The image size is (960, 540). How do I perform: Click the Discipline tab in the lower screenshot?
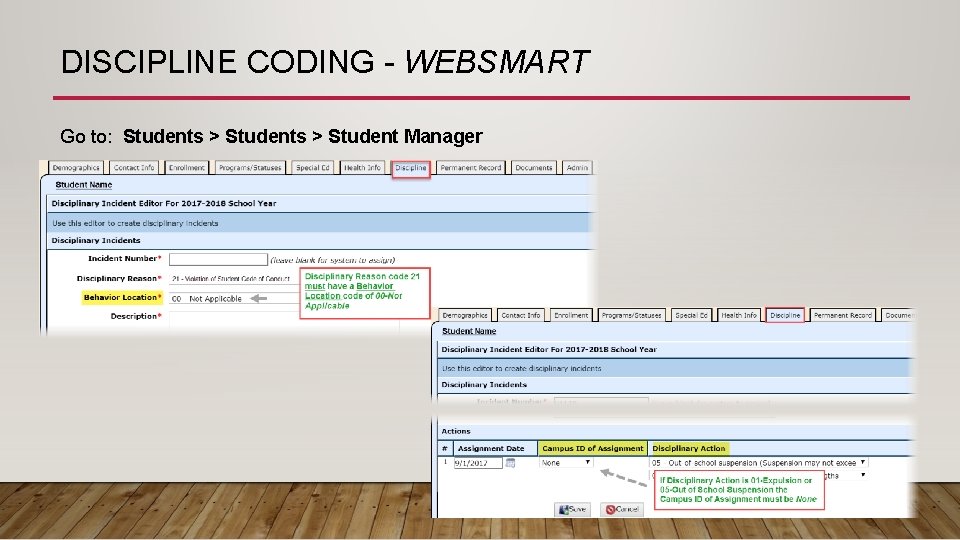click(786, 315)
